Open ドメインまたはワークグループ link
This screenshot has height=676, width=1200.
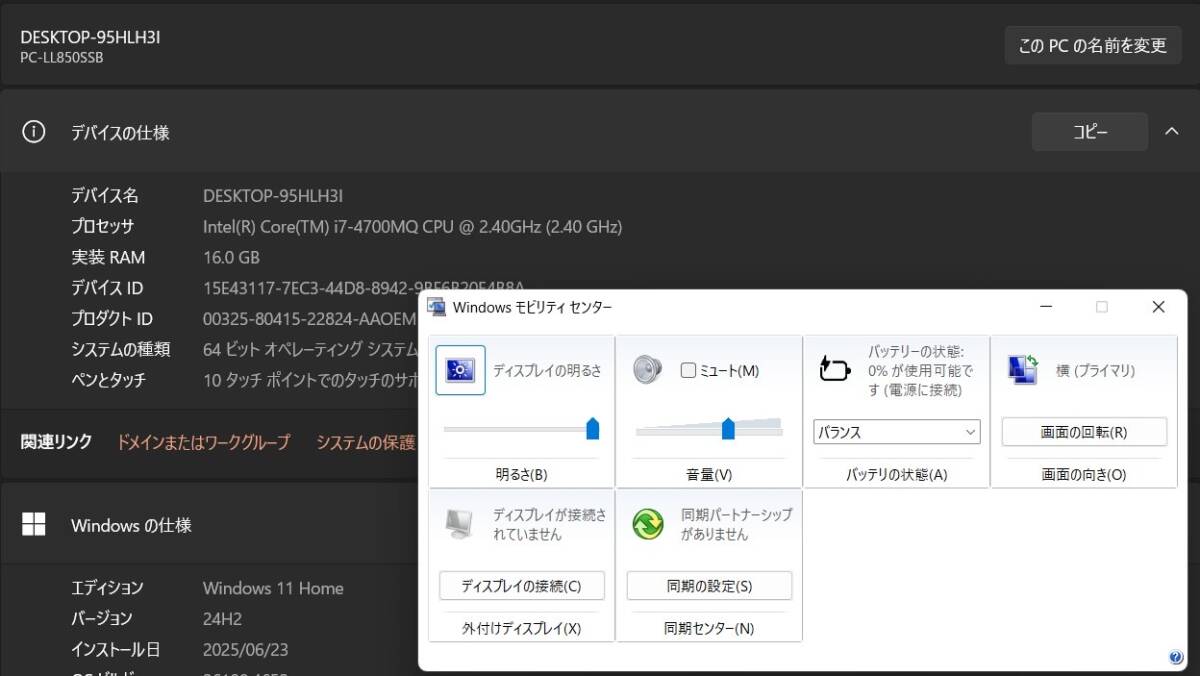(x=203, y=442)
